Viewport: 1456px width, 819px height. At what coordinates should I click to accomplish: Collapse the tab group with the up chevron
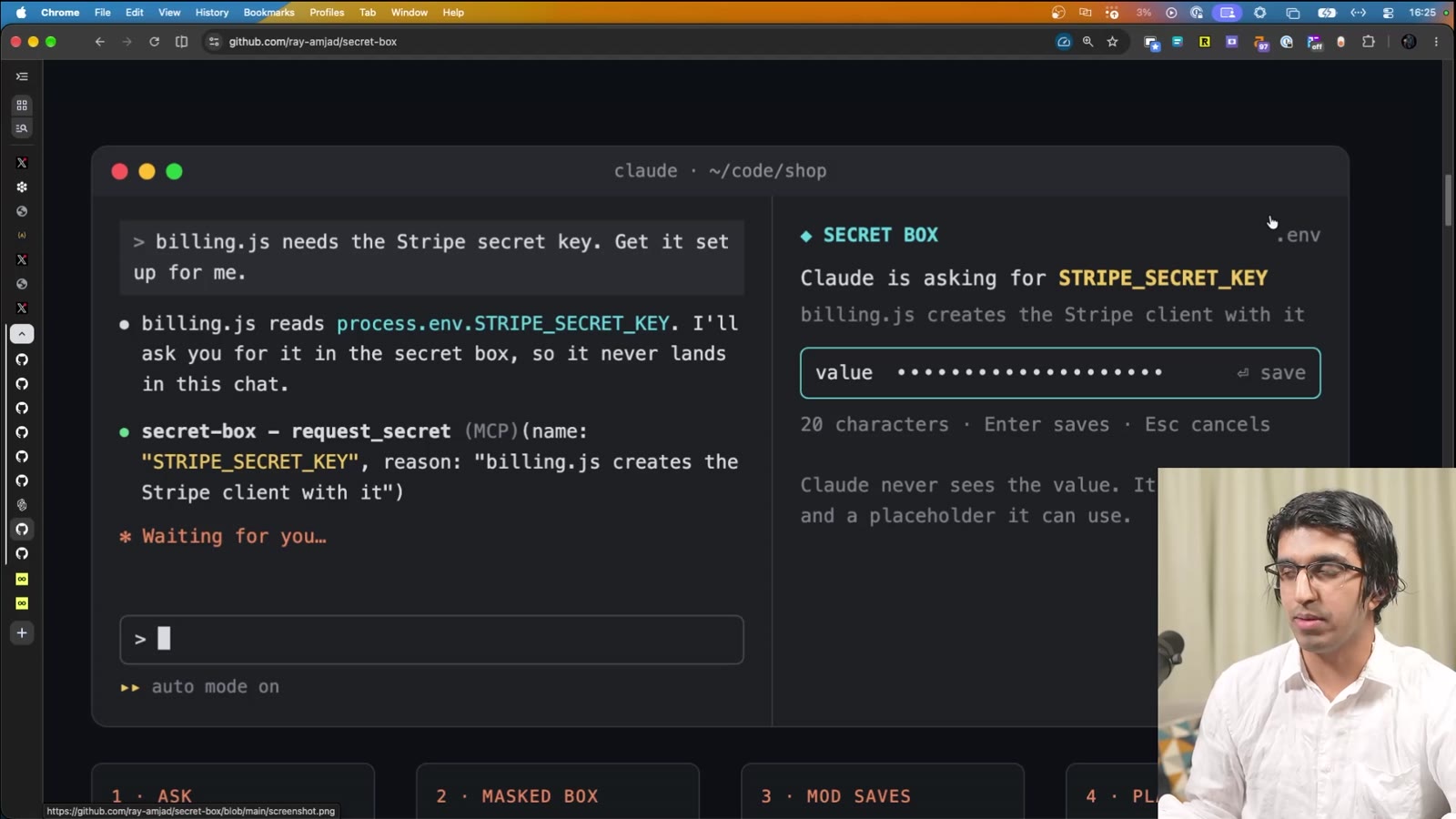[22, 334]
